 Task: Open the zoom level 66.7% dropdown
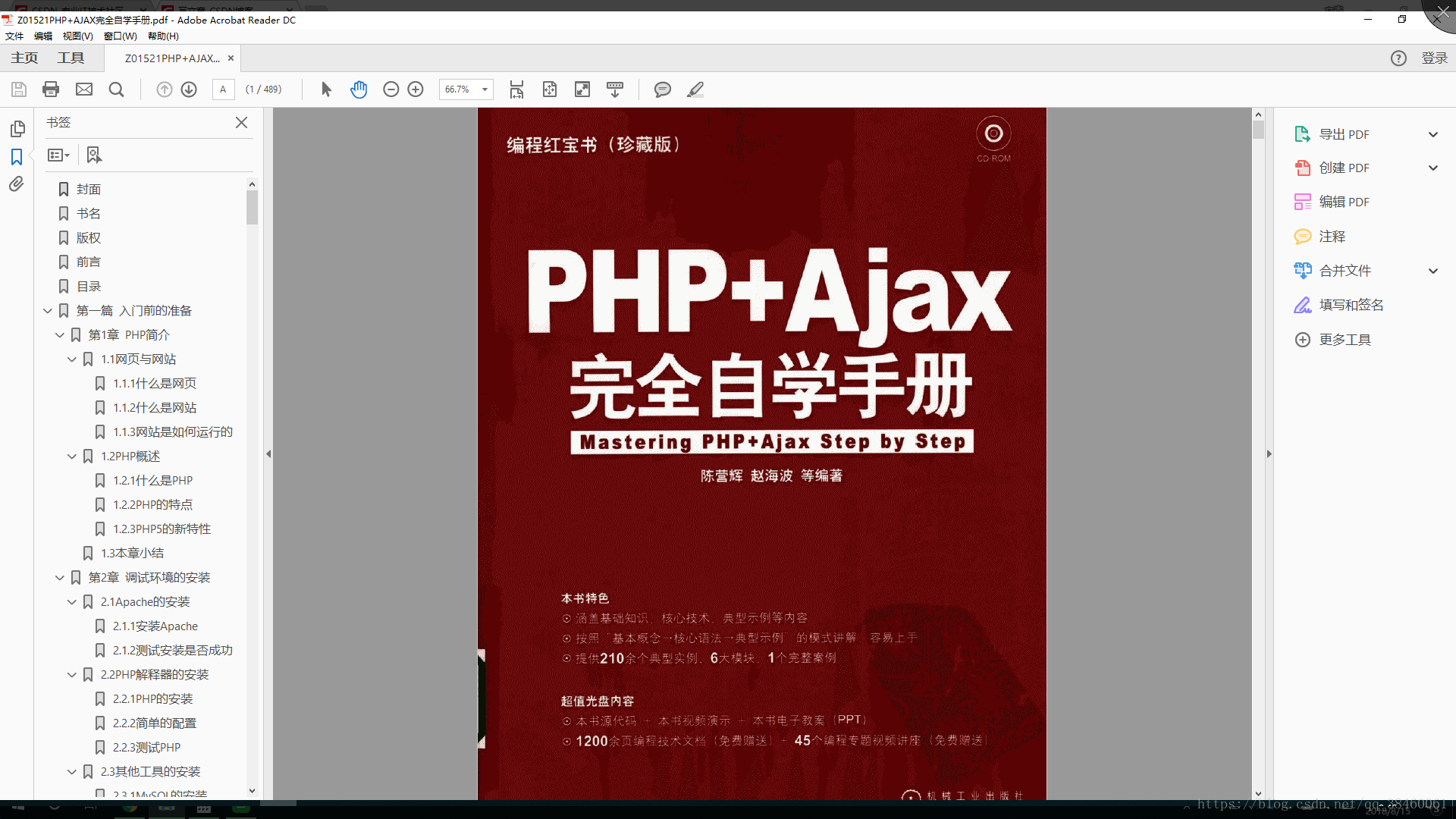(485, 89)
